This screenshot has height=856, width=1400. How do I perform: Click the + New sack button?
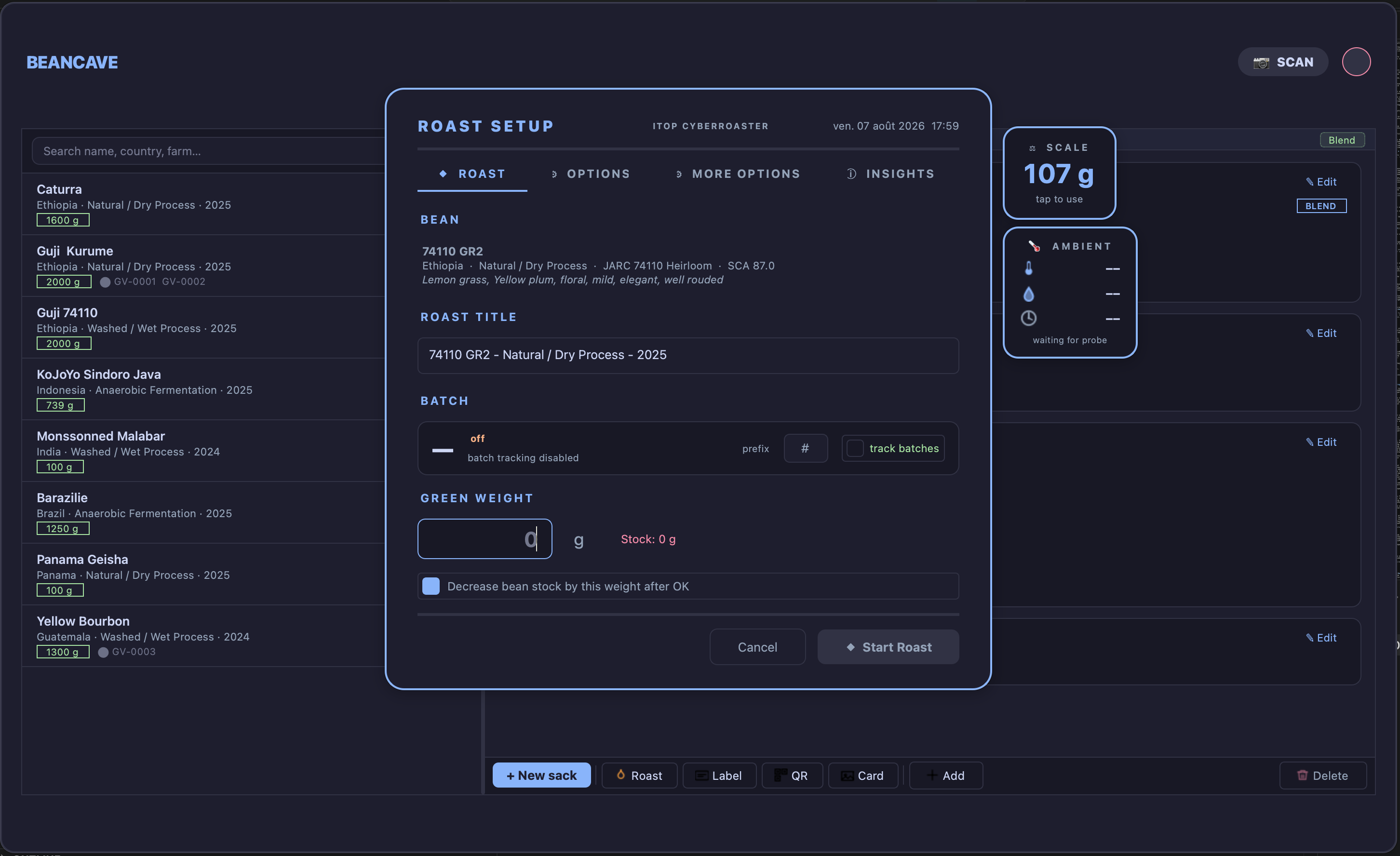pos(541,776)
